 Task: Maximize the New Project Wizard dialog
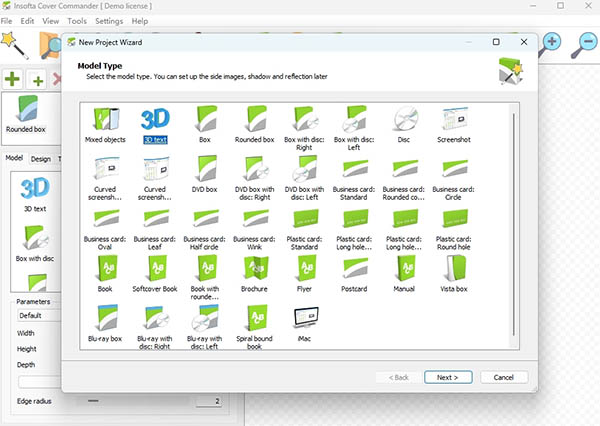click(x=496, y=42)
